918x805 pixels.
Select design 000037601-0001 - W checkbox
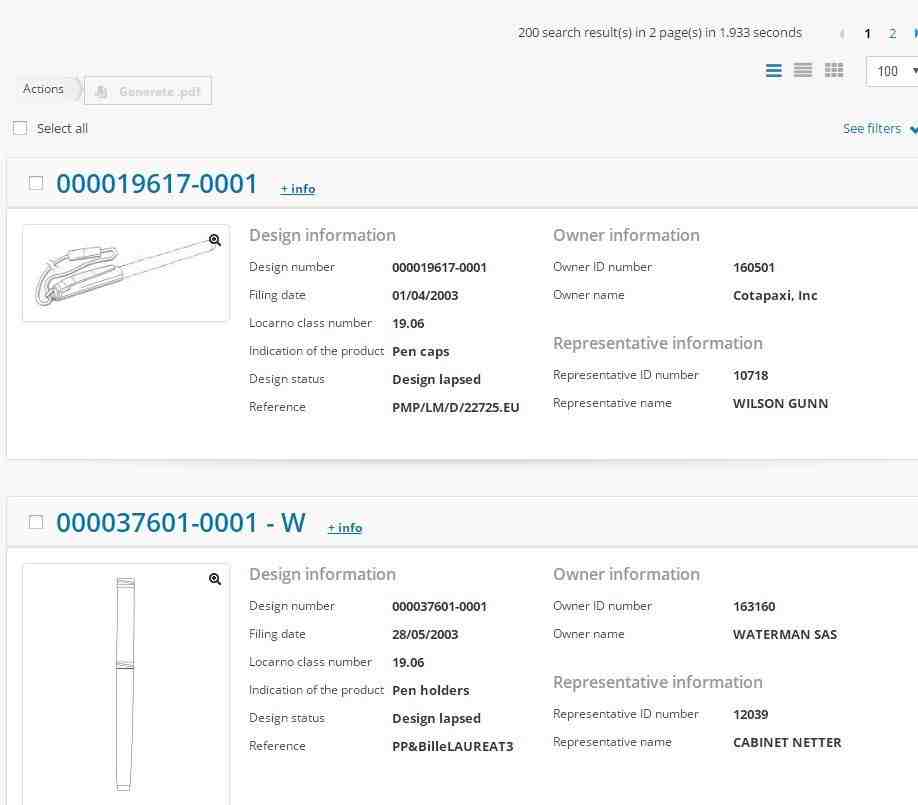(36, 522)
